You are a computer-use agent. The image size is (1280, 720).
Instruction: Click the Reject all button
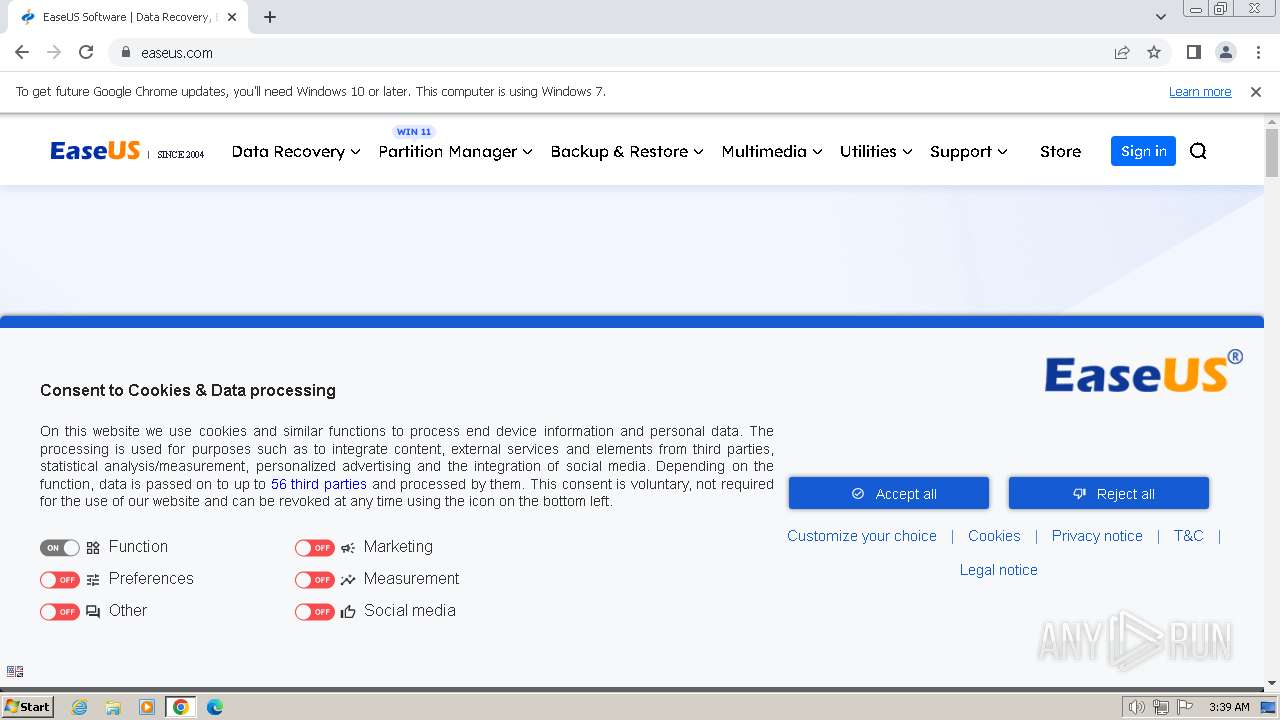(x=1109, y=493)
